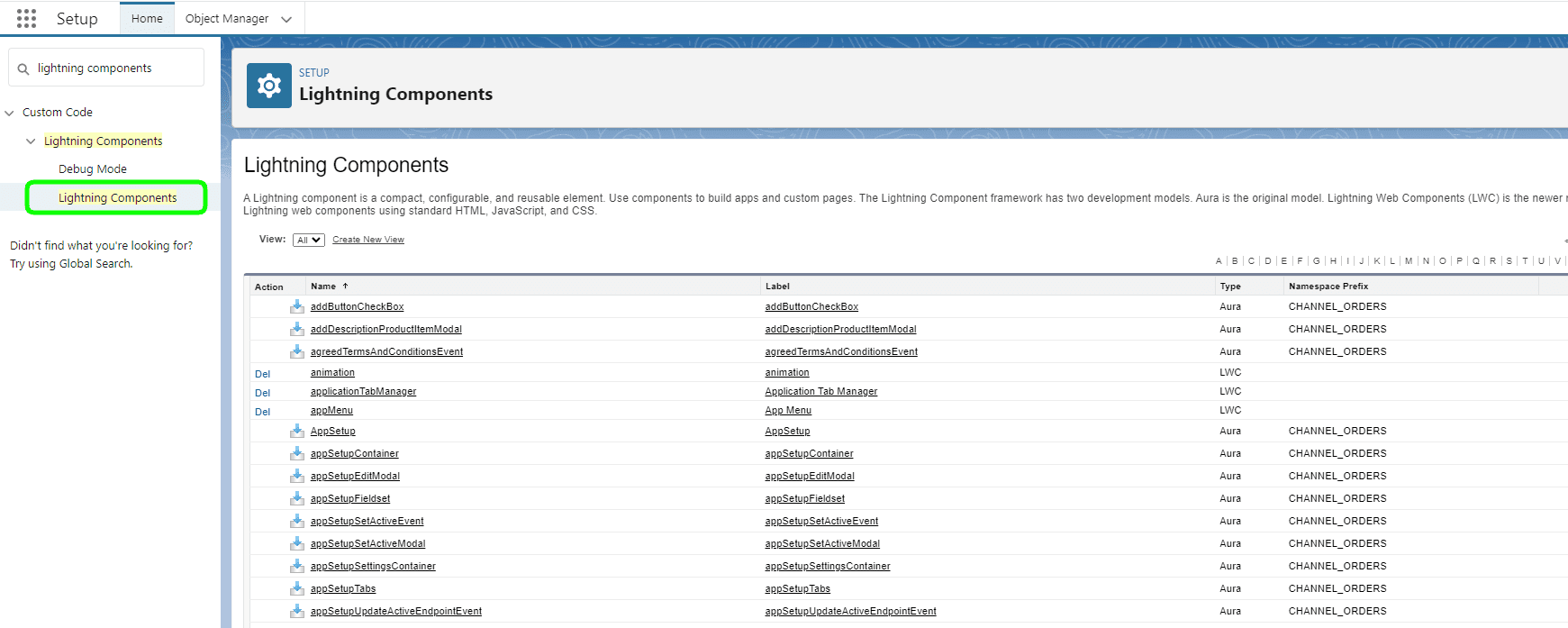Click download icon for appSetupFieldset row

[x=296, y=498]
